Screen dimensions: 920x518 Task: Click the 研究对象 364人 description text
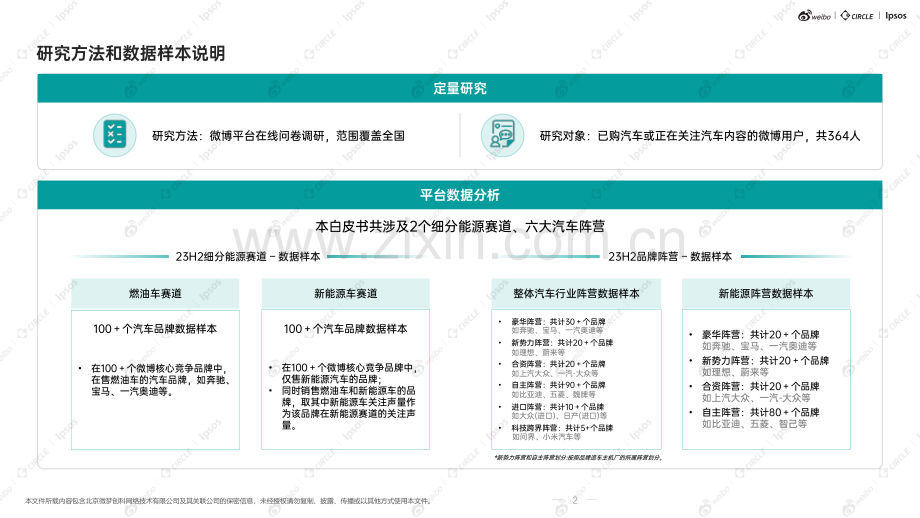point(700,136)
